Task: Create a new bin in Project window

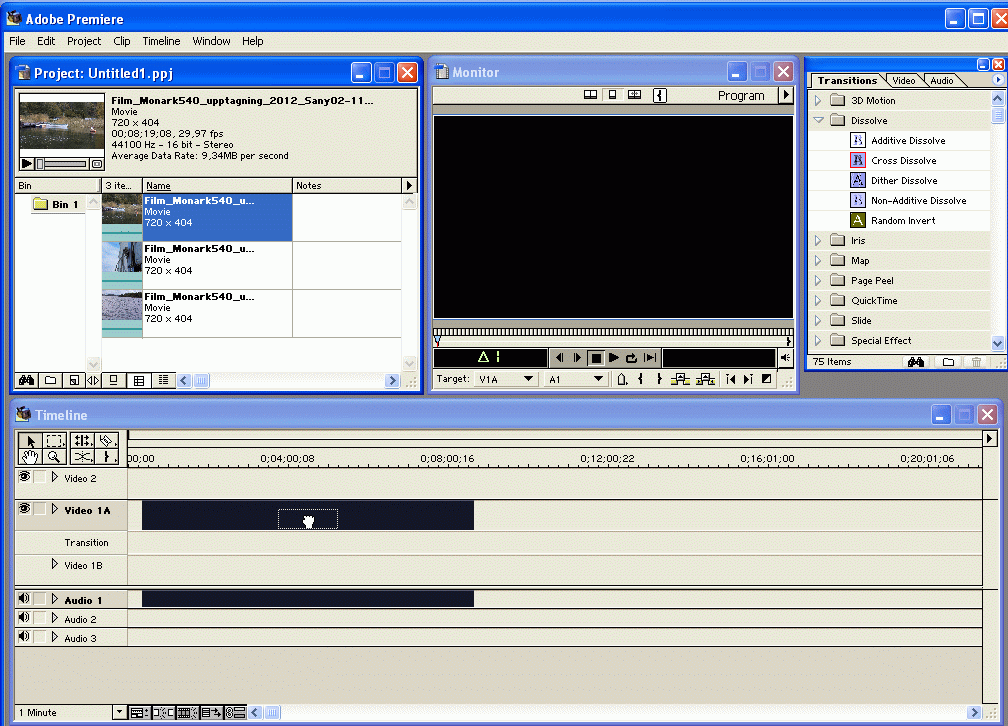Action: pyautogui.click(x=51, y=380)
